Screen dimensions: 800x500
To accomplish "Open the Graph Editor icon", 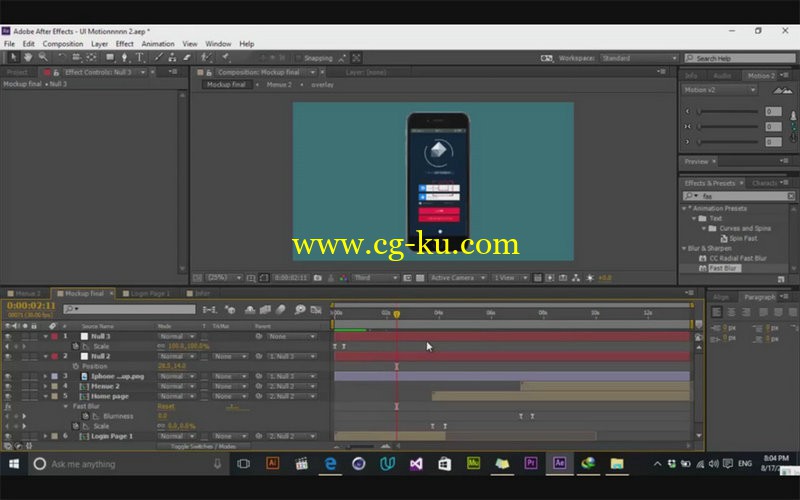I will pos(316,310).
